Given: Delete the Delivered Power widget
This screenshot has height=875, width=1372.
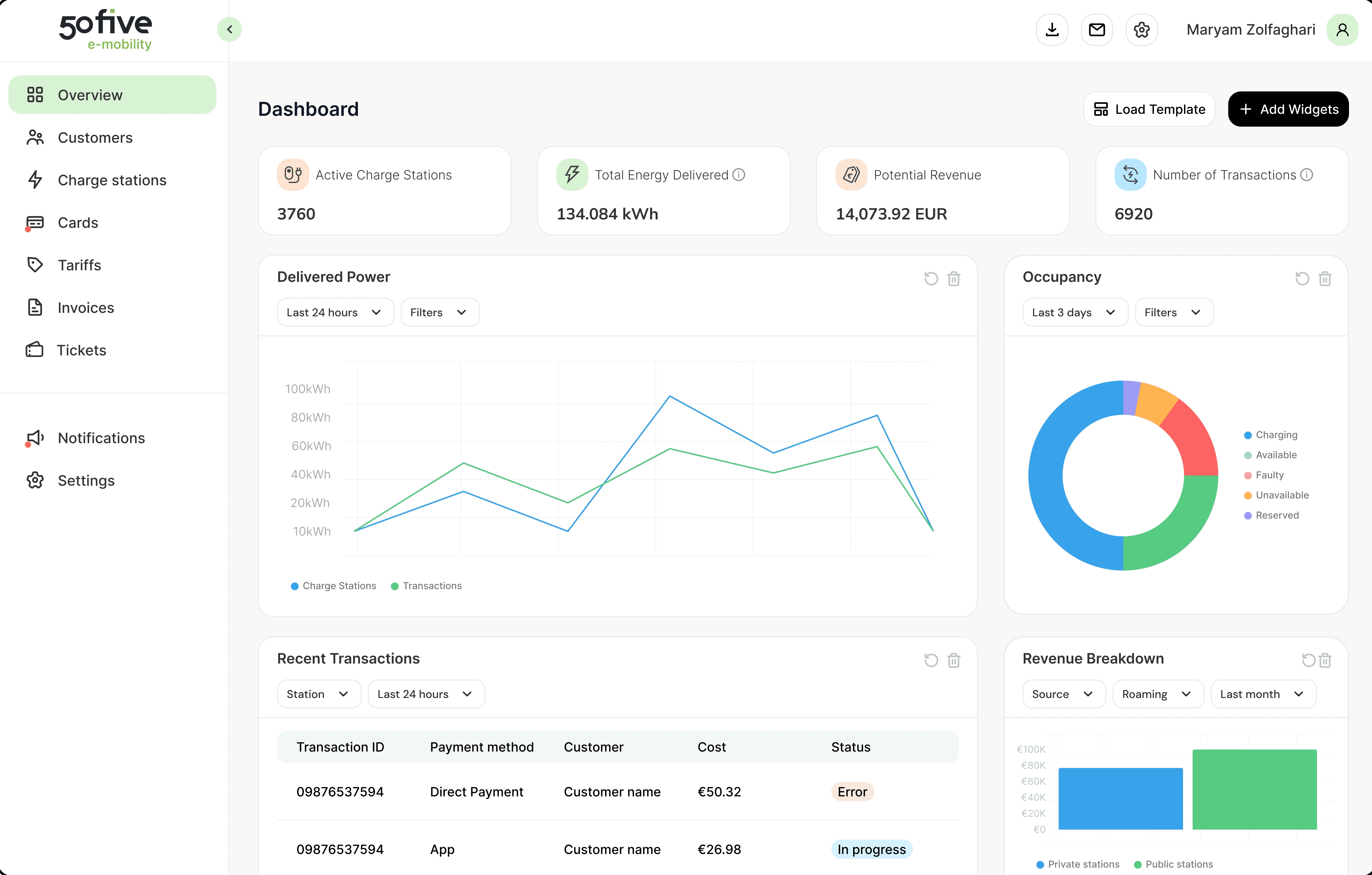Looking at the screenshot, I should click(954, 279).
